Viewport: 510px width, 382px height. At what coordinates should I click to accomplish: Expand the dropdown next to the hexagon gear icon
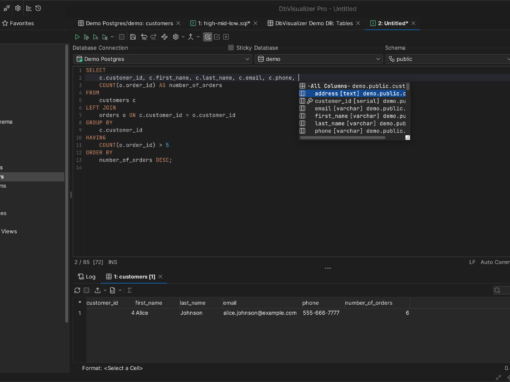(183, 37)
